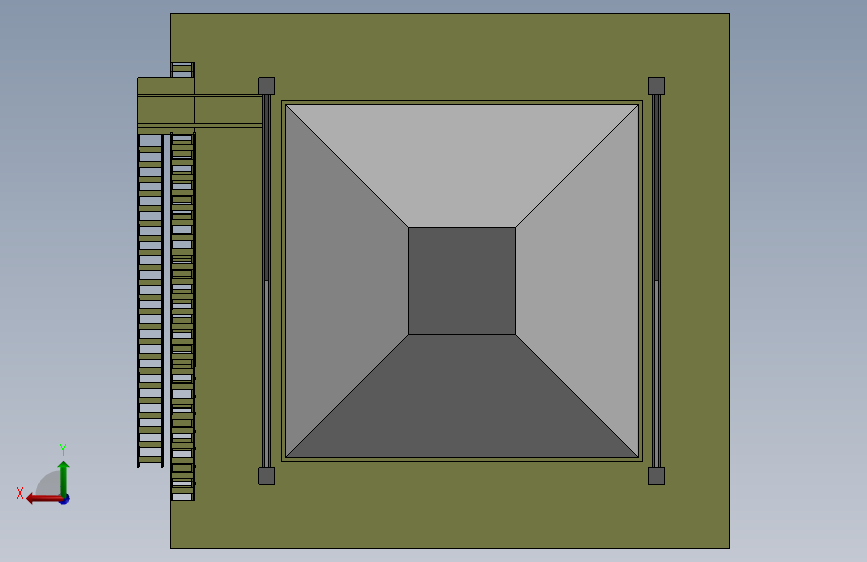Click the green Y axis arrow of the triad
Image resolution: width=867 pixels, height=562 pixels.
[64, 476]
